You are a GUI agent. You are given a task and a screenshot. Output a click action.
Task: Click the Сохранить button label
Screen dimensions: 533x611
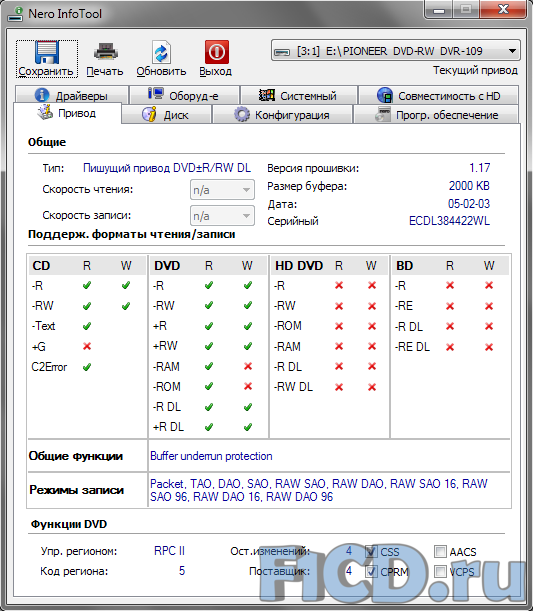click(46, 72)
